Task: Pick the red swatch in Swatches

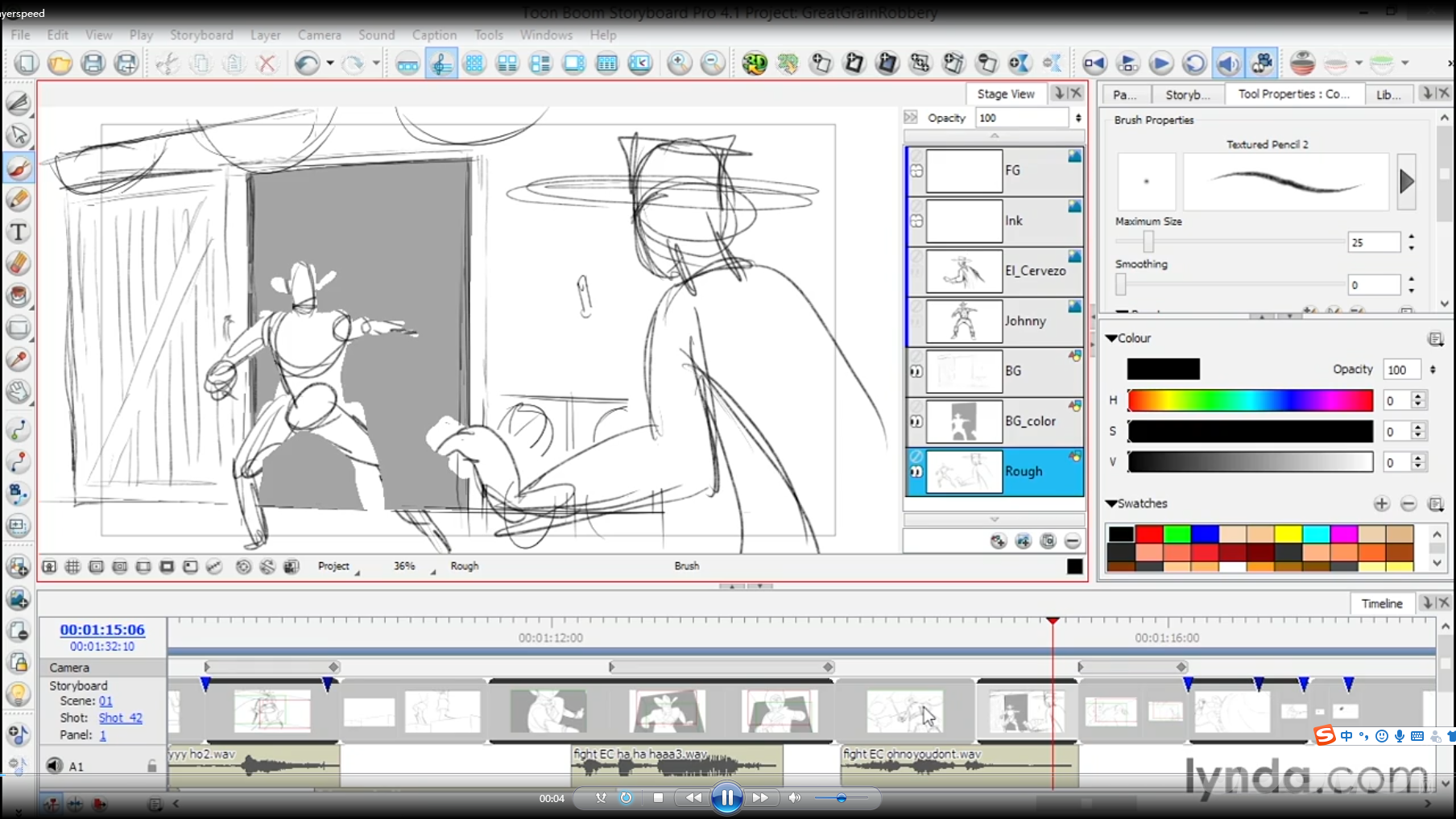Action: click(x=1149, y=534)
